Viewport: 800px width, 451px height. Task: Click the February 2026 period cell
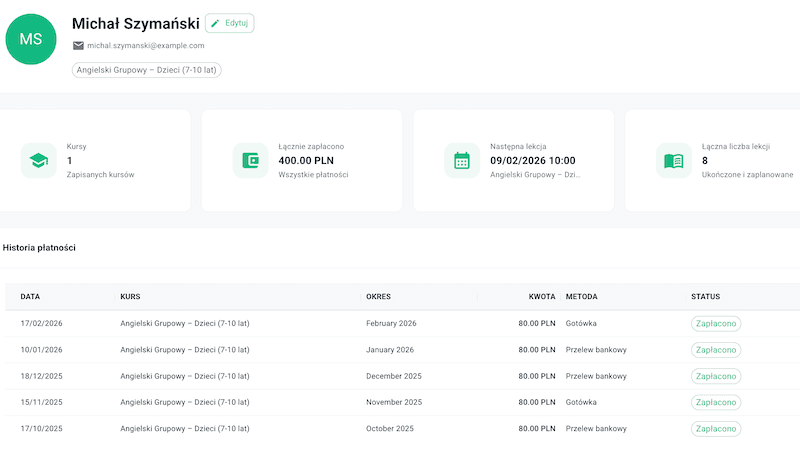pos(391,323)
